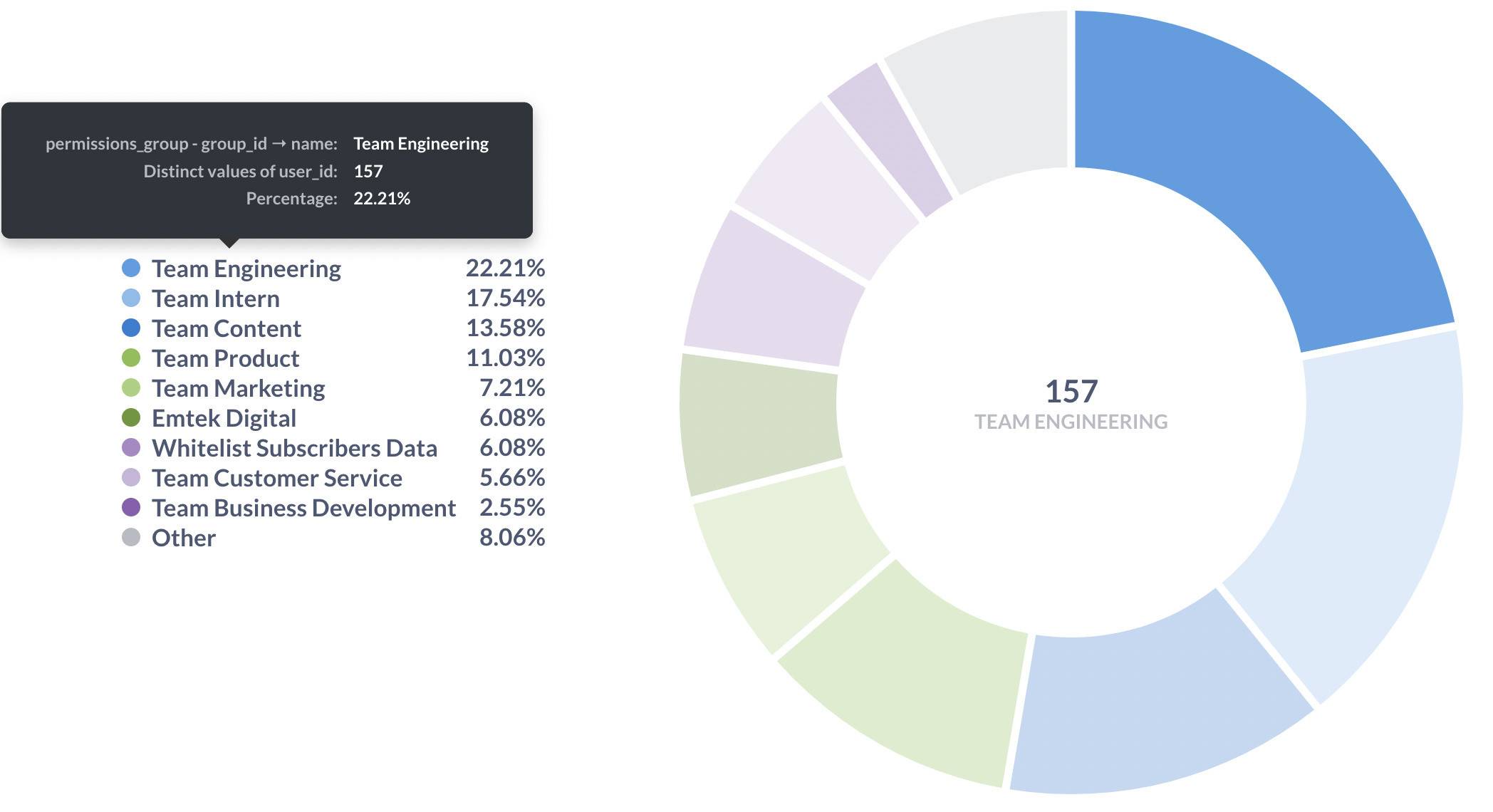Click the Team Customer Service legend dot
The height and width of the screenshot is (812, 1493).
[x=131, y=477]
